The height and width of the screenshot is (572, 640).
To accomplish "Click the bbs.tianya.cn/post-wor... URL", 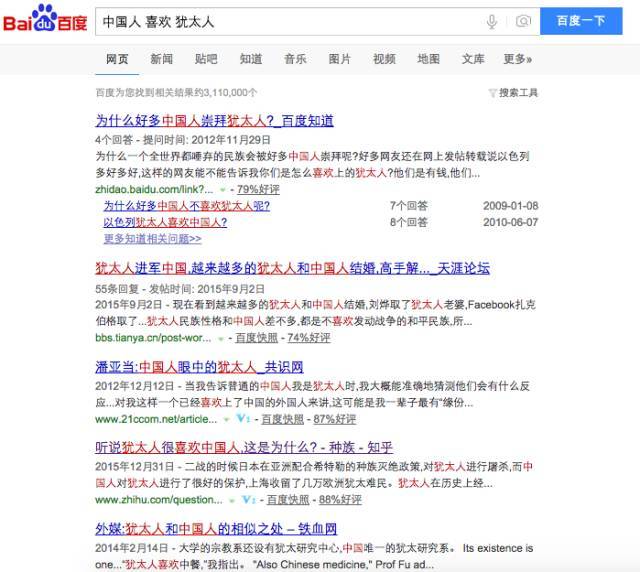I will (x=153, y=338).
